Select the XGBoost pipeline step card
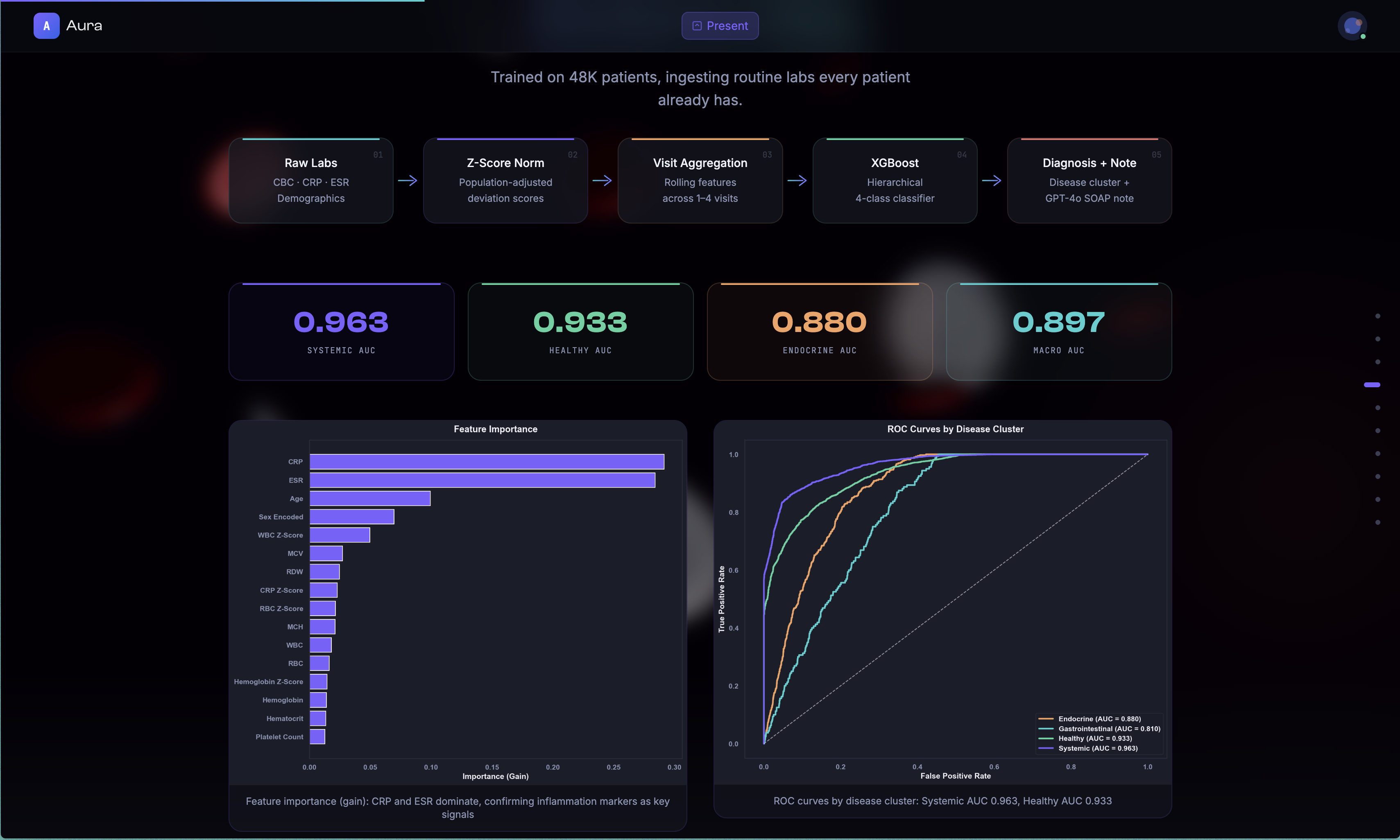This screenshot has width=1400, height=840. (894, 181)
